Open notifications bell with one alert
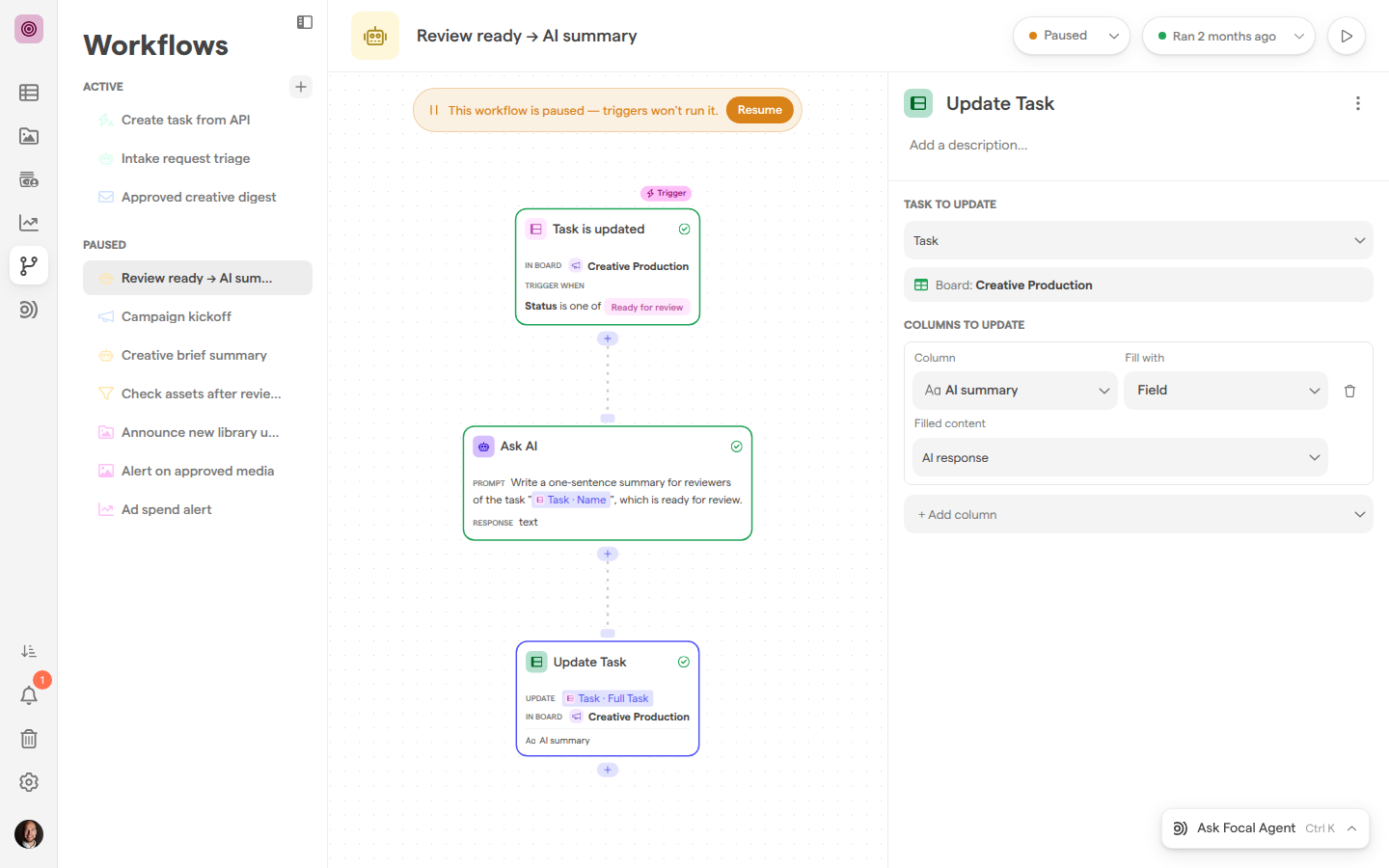The height and width of the screenshot is (868, 1389). click(x=29, y=694)
